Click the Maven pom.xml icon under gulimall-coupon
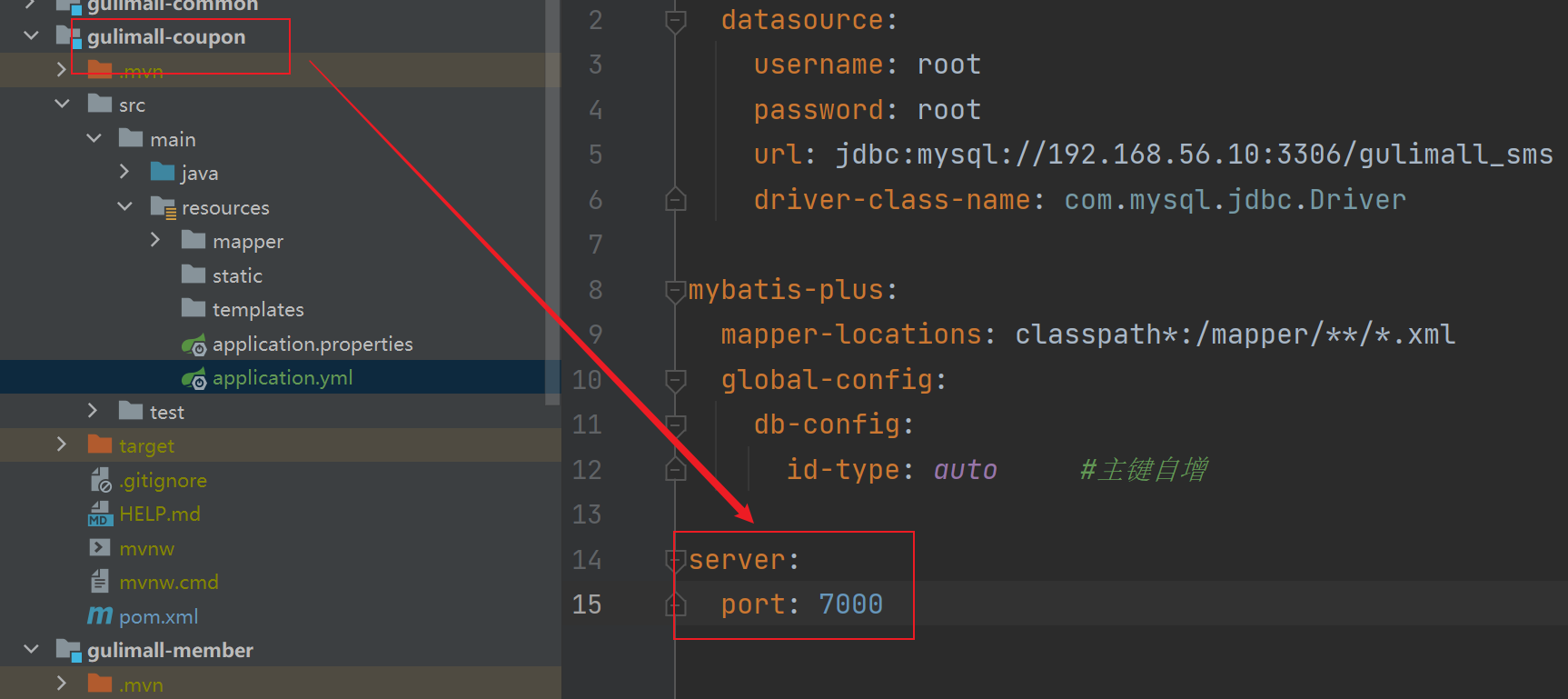 pos(100,616)
